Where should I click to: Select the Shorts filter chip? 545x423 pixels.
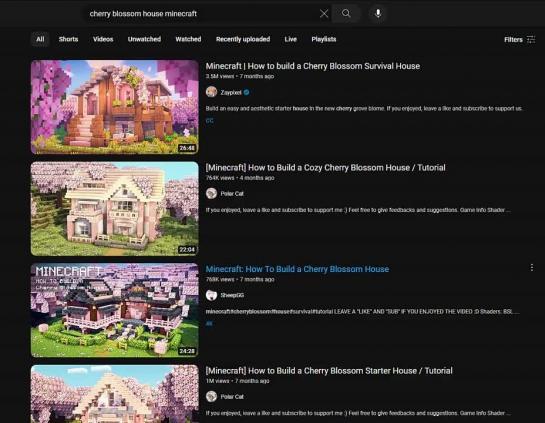pyautogui.click(x=68, y=39)
